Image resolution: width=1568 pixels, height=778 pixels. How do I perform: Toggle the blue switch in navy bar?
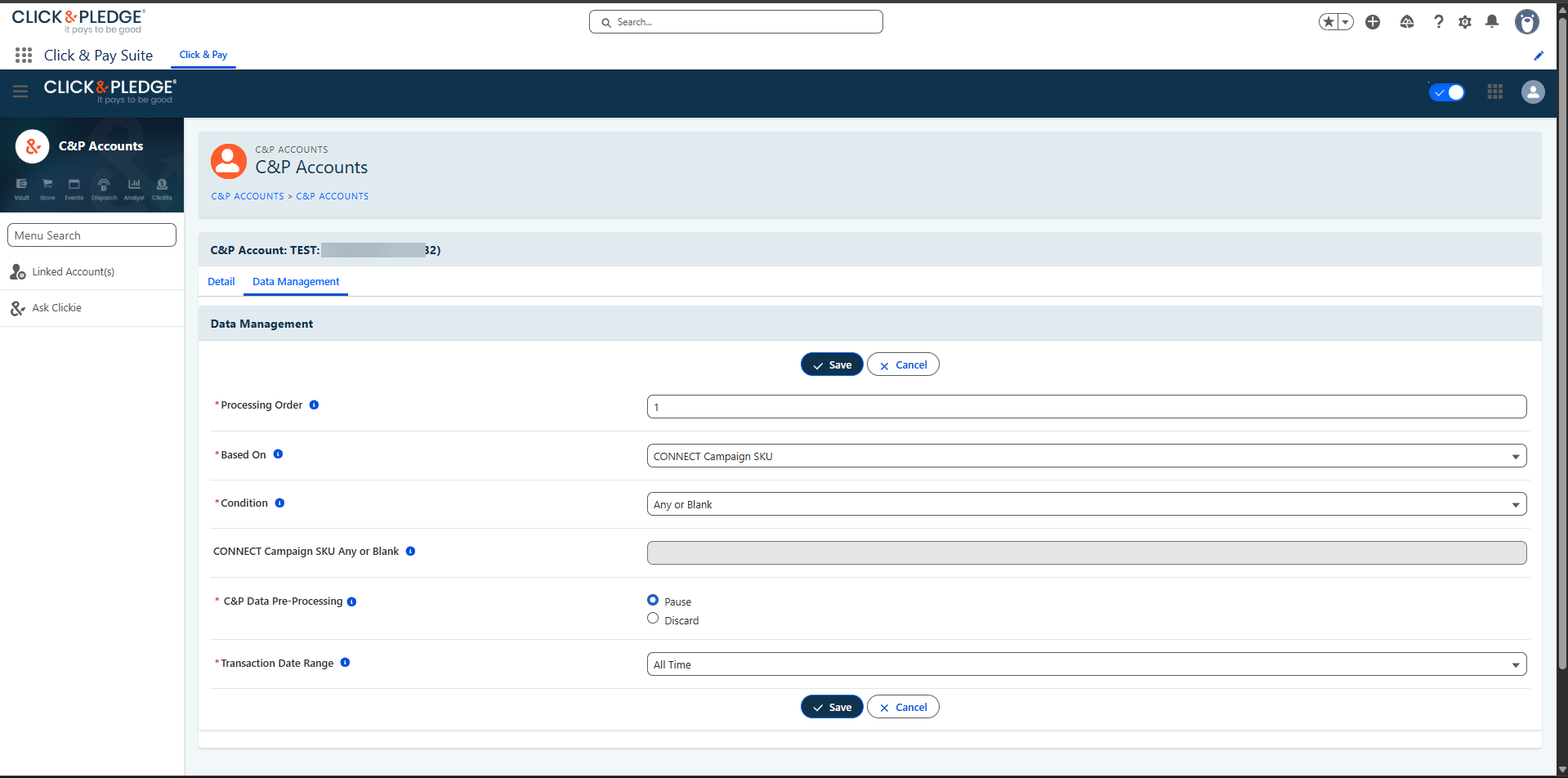(1447, 92)
